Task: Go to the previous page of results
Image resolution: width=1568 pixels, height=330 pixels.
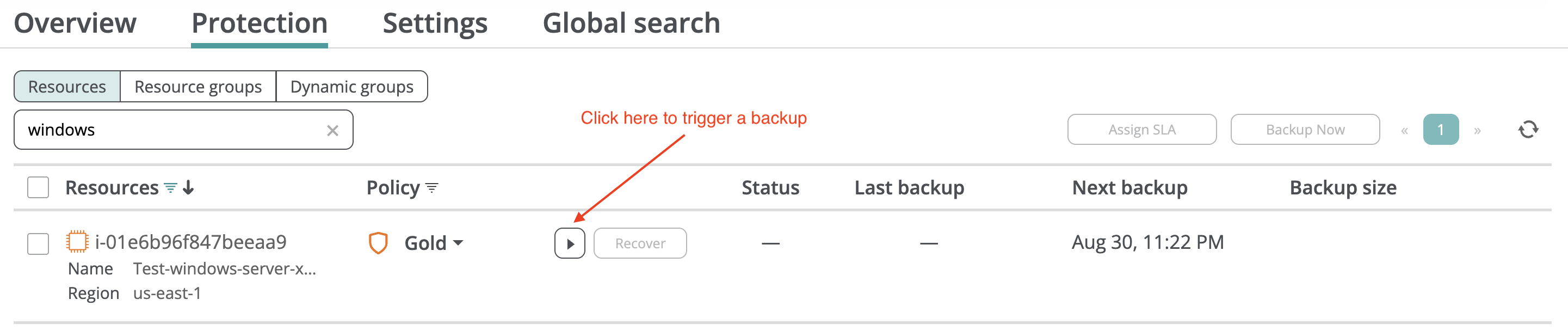Action: click(1404, 130)
